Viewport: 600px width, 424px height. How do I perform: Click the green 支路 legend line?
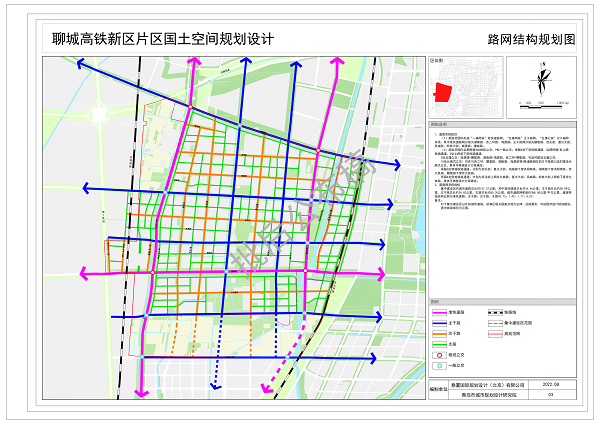440,346
